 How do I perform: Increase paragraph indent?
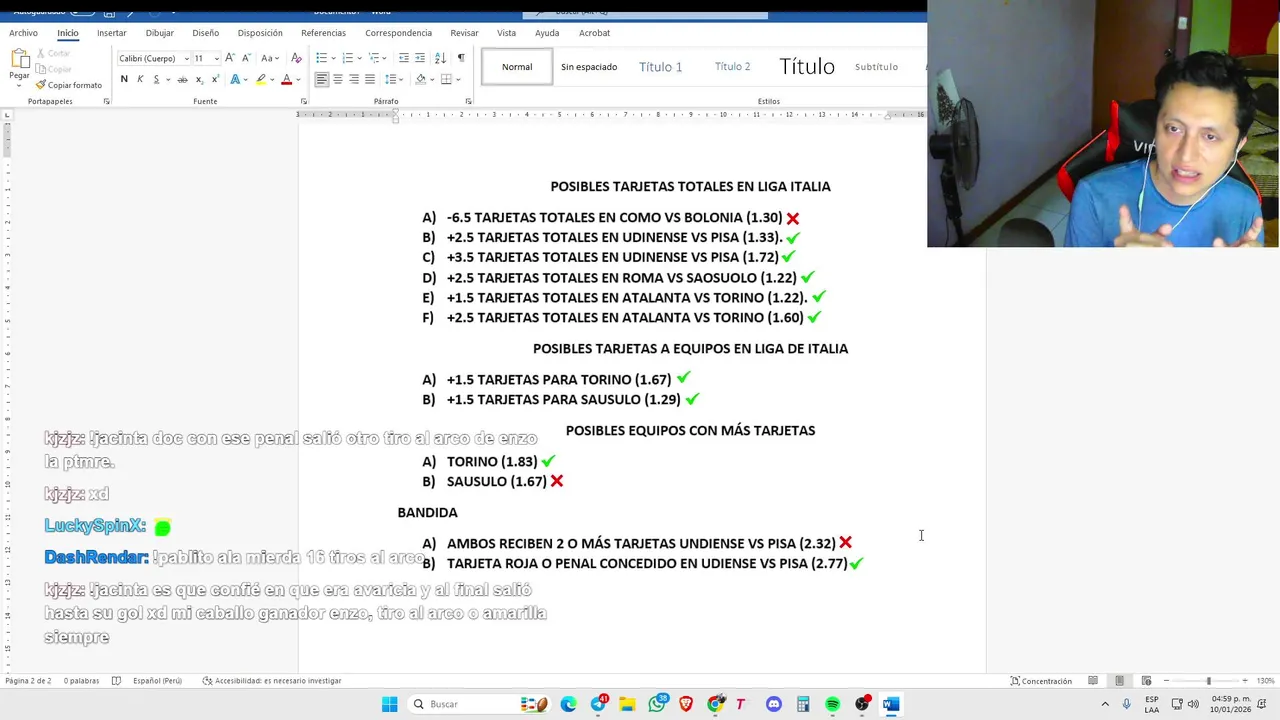(420, 58)
